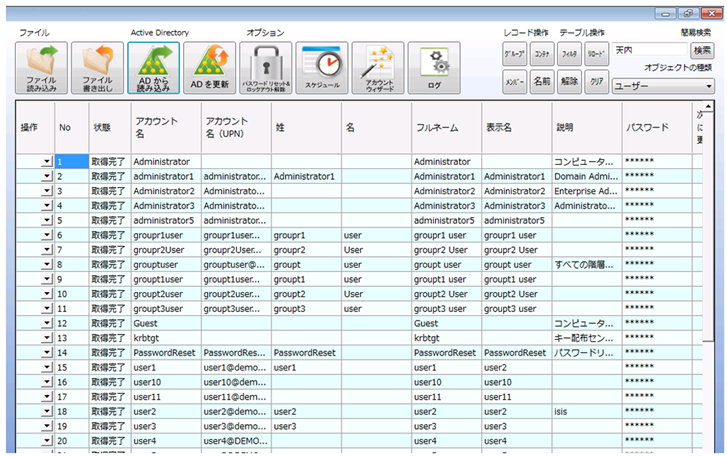
Task: Open operation dropdown for row 1 Administrator
Action: coord(47,162)
